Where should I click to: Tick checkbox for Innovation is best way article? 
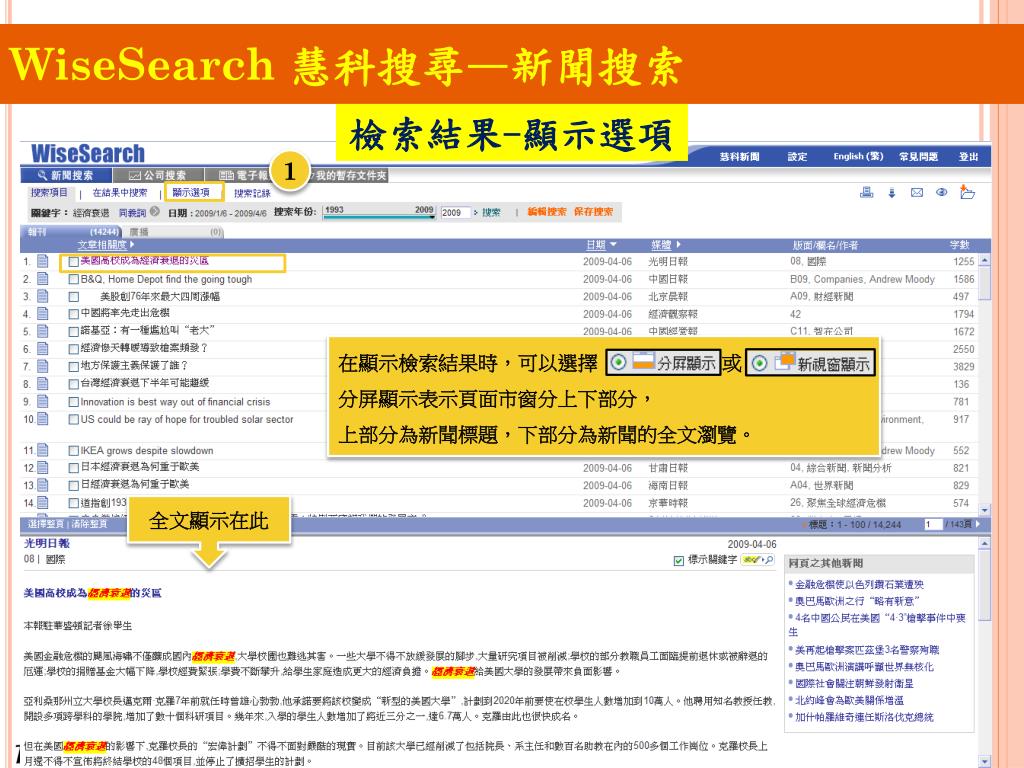74,402
